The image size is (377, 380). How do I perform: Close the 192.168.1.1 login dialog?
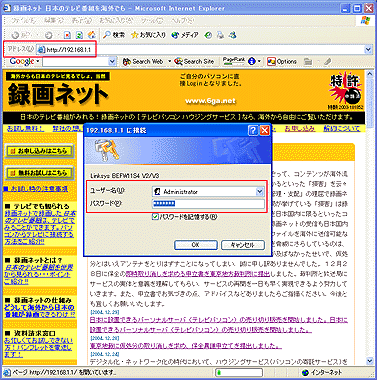(x=264, y=130)
